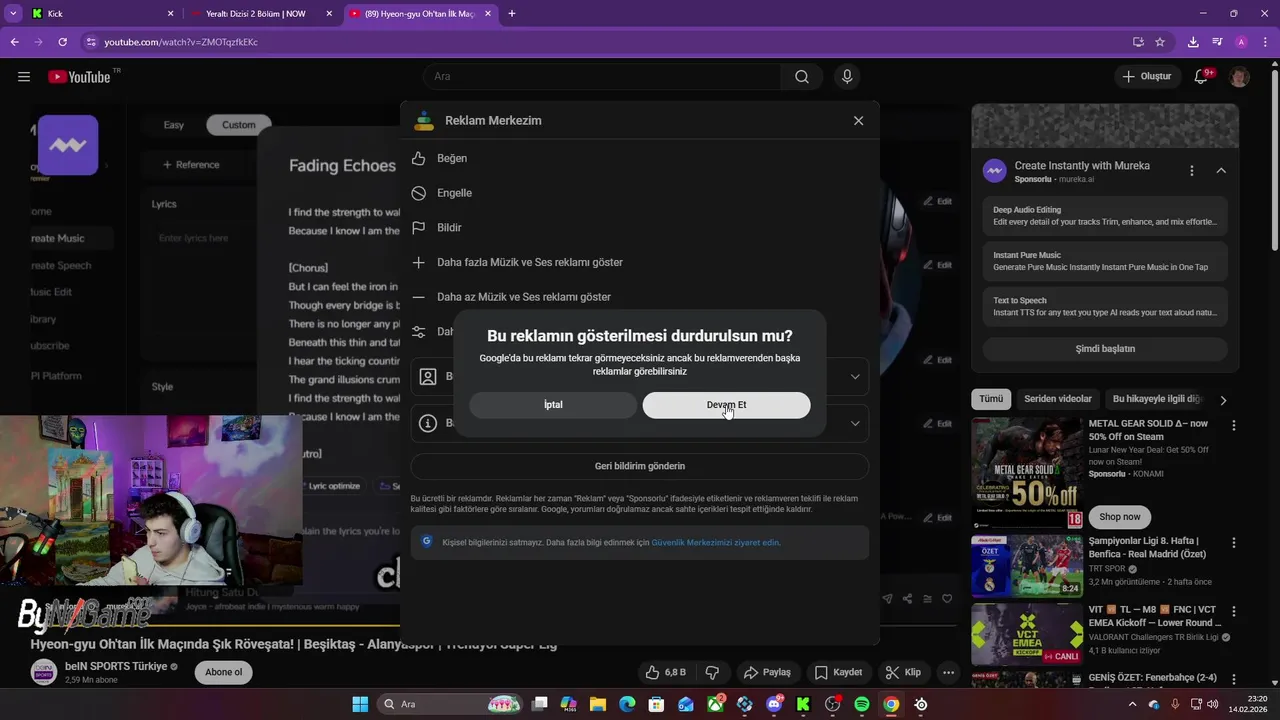Image resolution: width=1280 pixels, height=720 pixels.
Task: Collapse the Mureka sponsored ad panel
Action: click(1221, 171)
